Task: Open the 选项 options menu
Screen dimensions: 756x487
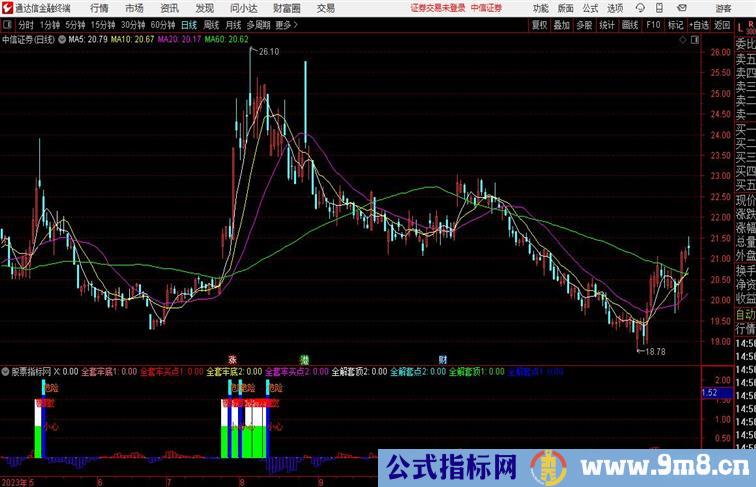Action: (615, 8)
